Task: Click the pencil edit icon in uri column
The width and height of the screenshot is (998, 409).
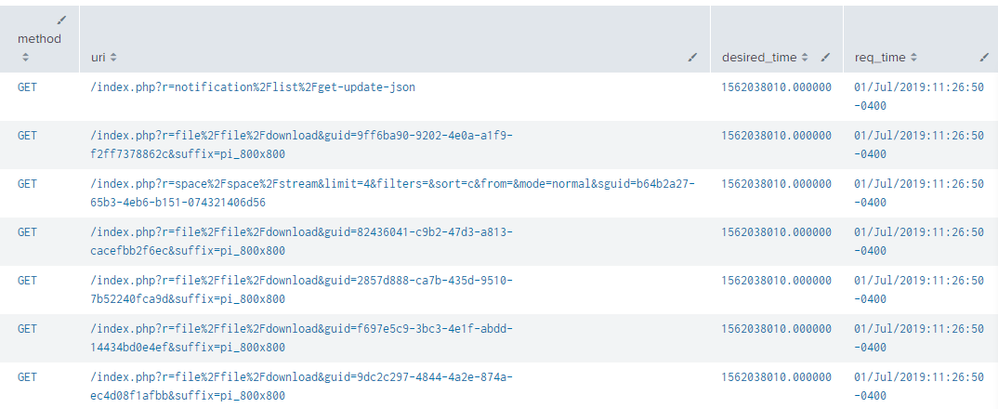Action: pos(692,58)
